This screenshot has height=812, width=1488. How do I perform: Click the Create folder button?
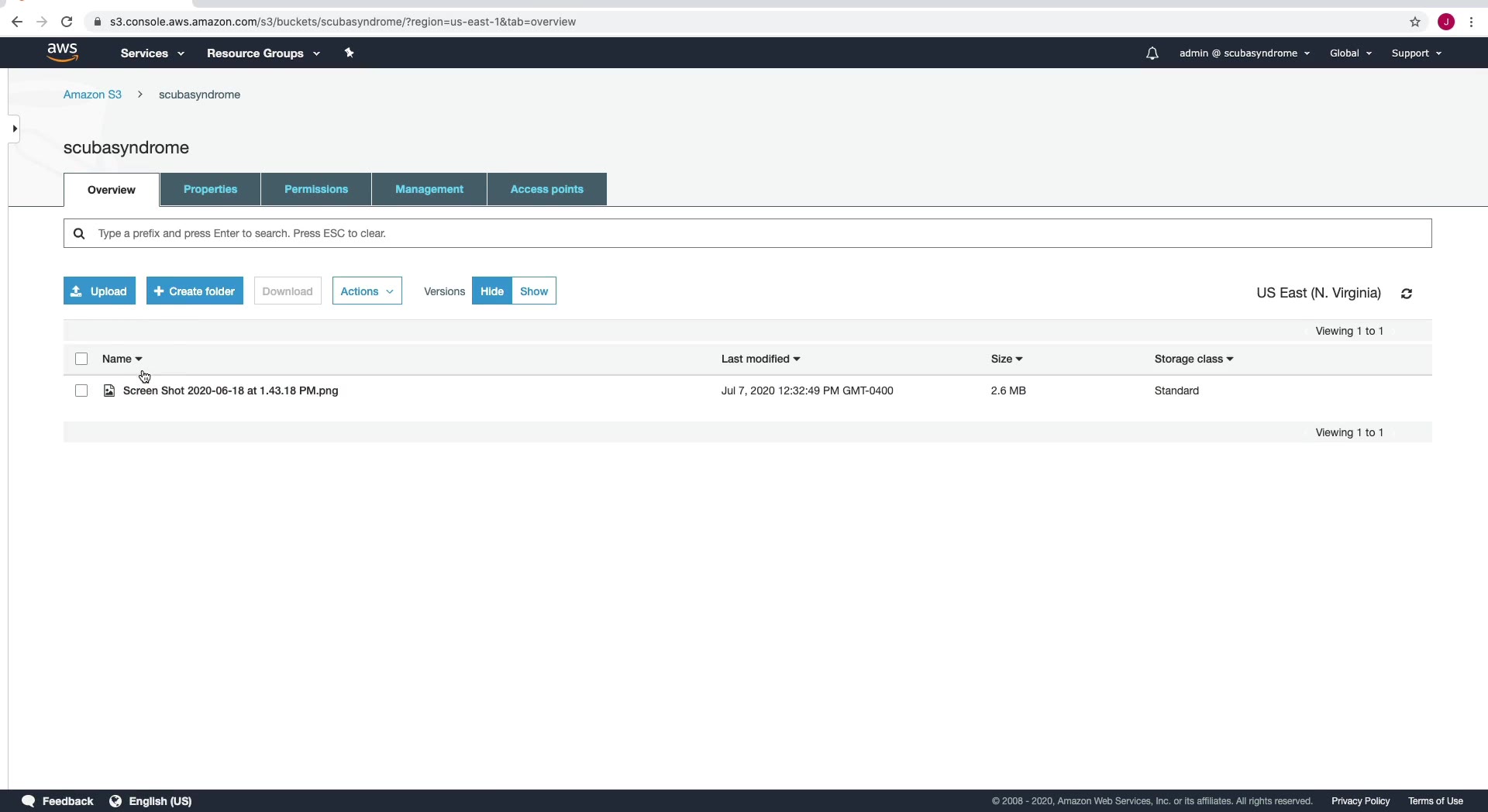pos(195,291)
